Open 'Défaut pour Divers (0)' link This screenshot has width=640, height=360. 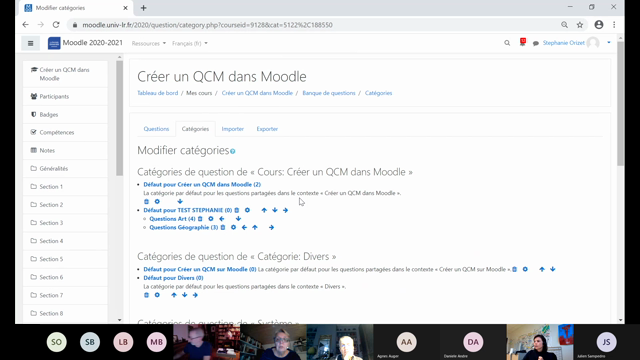click(x=173, y=278)
